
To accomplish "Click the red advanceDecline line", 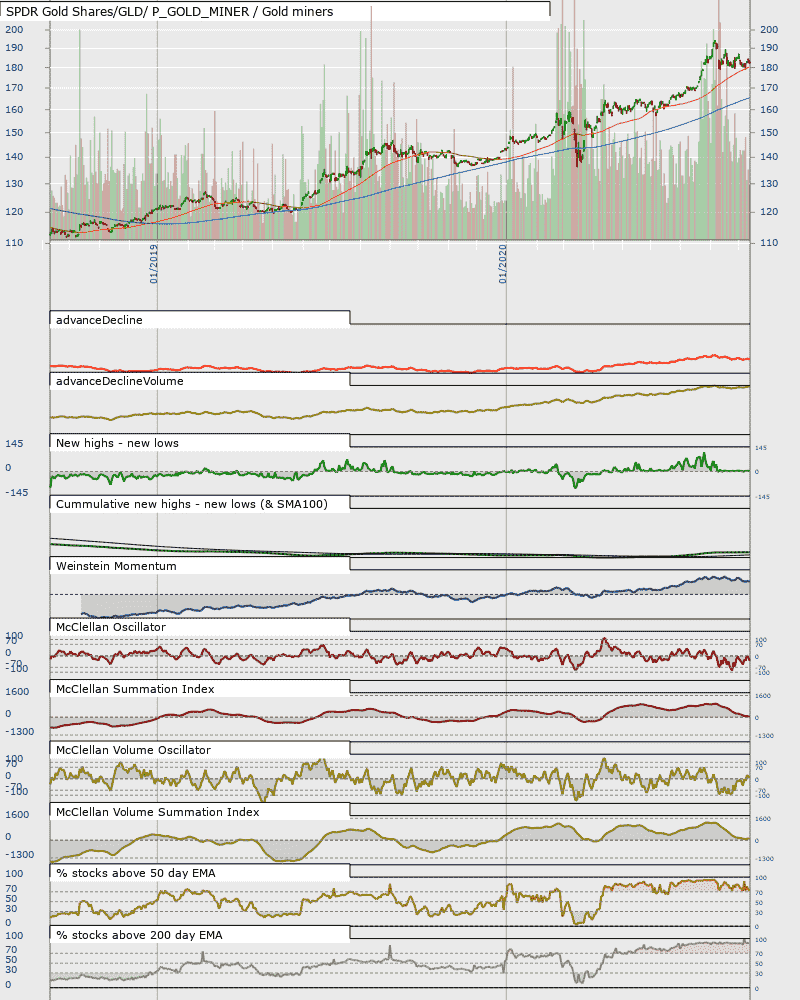I will (x=400, y=367).
